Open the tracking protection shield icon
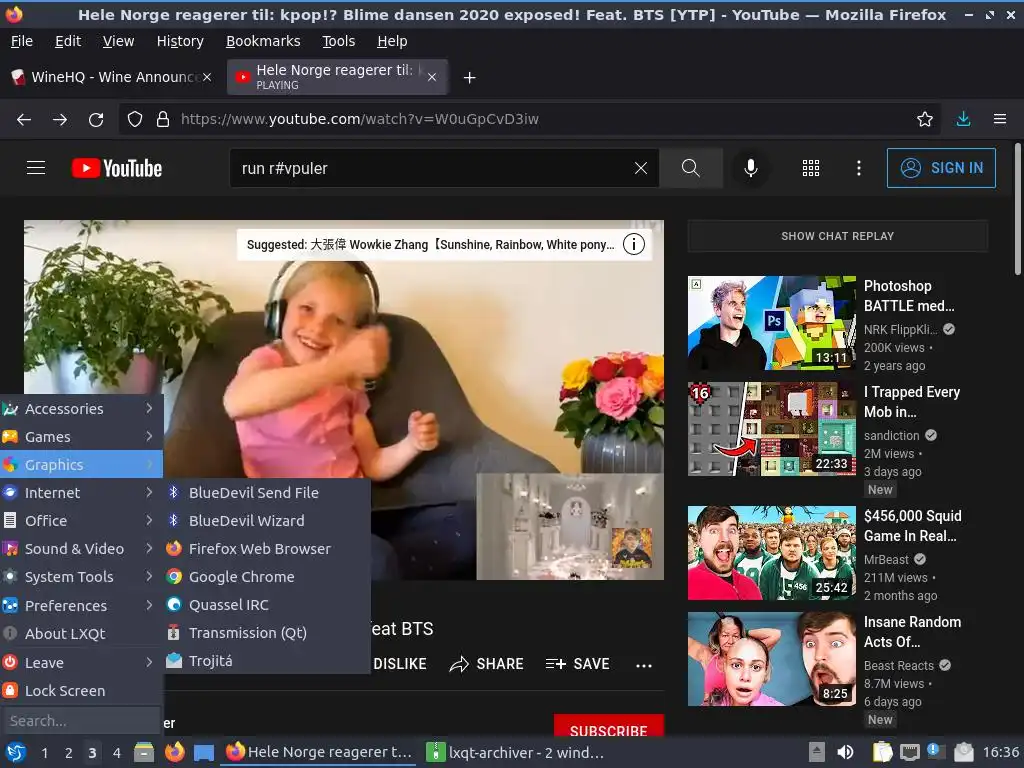The width and height of the screenshot is (1024, 768). coord(135,119)
